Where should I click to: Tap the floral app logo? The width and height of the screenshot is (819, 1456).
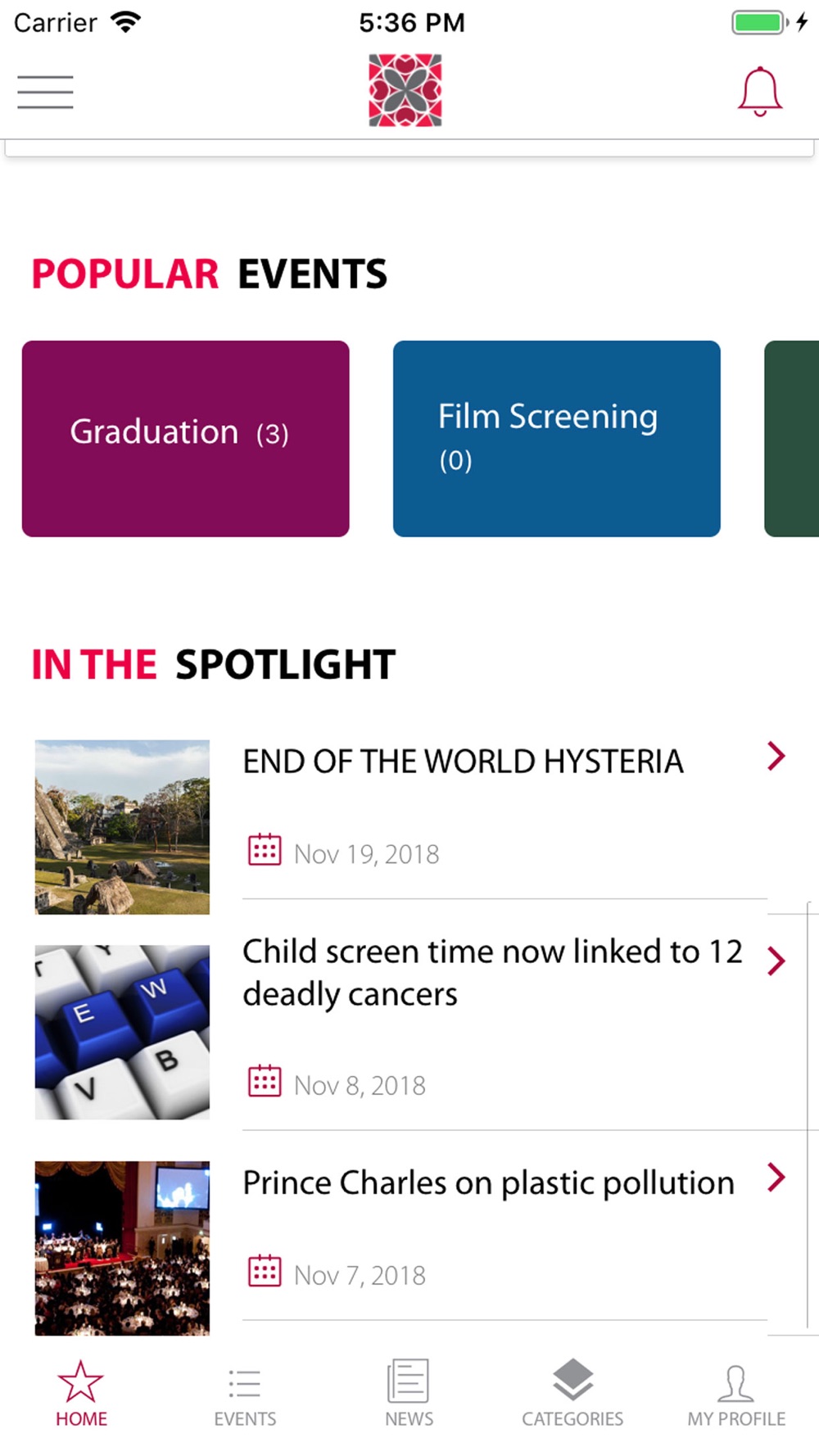(405, 90)
